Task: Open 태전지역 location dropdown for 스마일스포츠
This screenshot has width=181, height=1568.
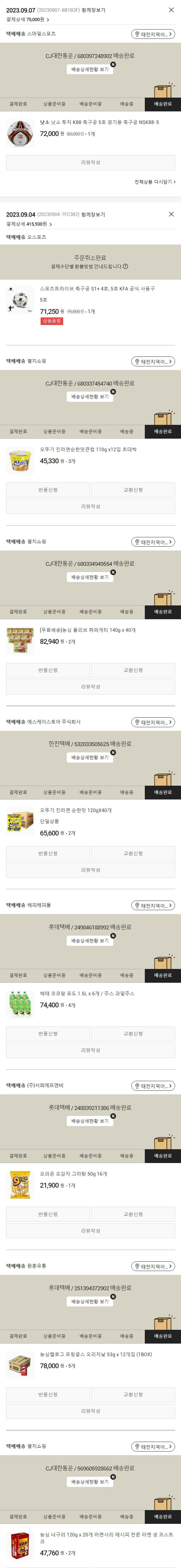Action: (x=153, y=34)
